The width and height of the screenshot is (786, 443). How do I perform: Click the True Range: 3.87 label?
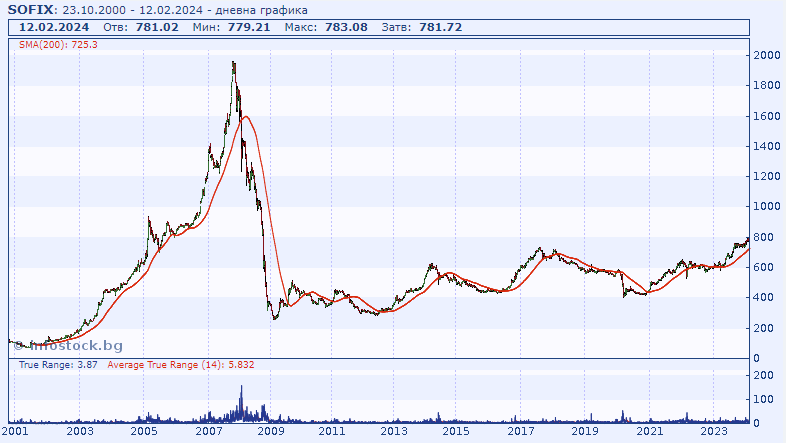pyautogui.click(x=58, y=365)
